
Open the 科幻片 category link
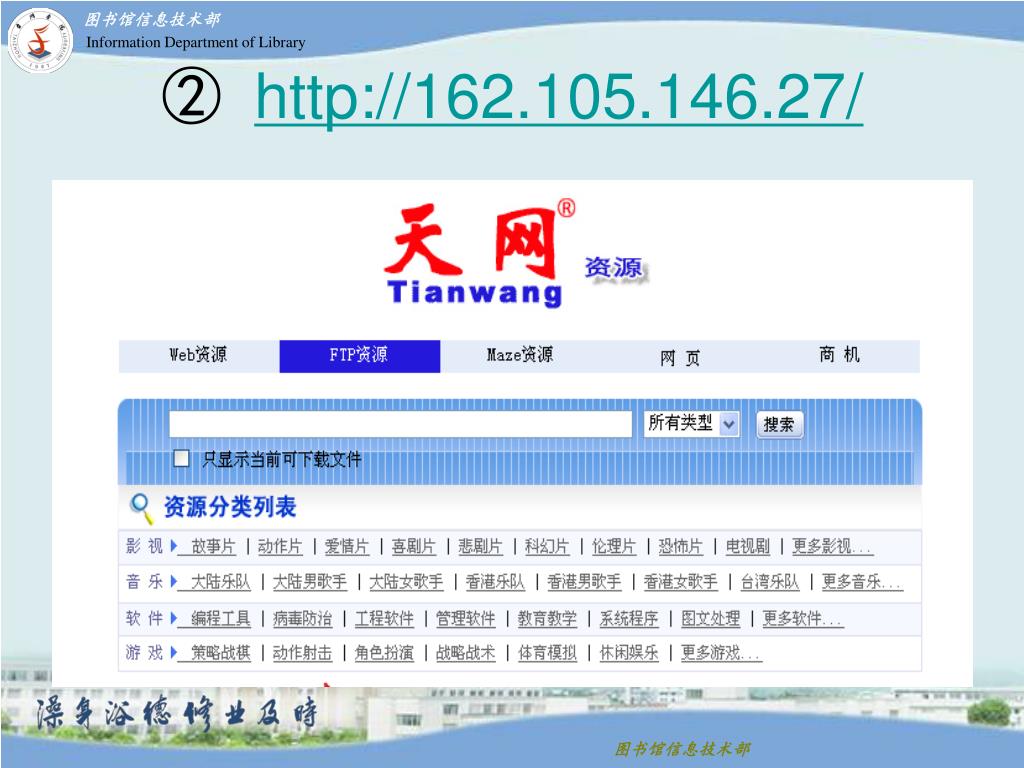coord(547,547)
